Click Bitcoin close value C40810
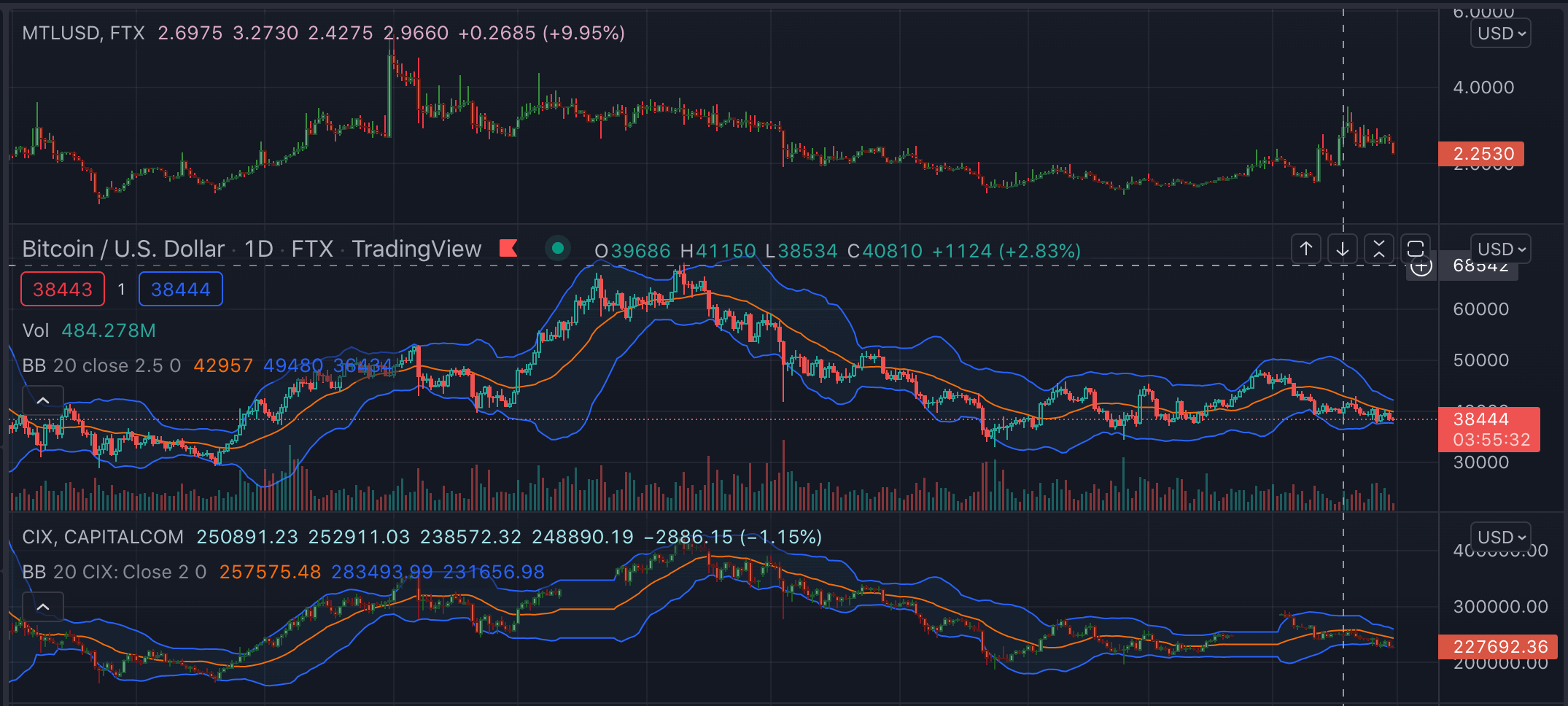The width and height of the screenshot is (1568, 706). pyautogui.click(x=885, y=252)
